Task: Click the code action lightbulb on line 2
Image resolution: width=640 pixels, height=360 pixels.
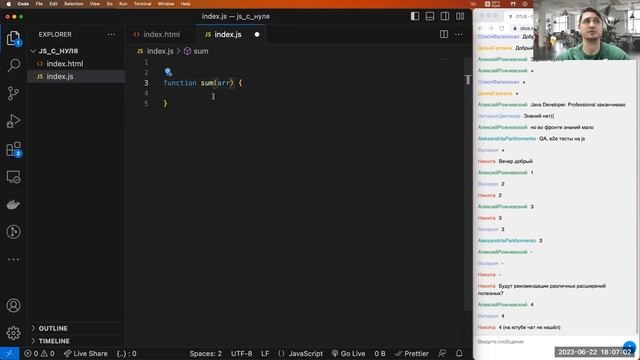Action: pos(168,72)
